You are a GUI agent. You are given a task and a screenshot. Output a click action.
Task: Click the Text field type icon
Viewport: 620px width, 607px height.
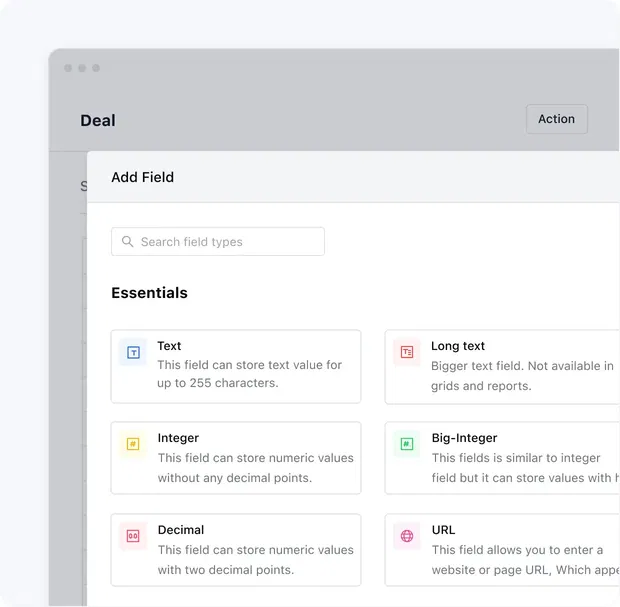click(x=133, y=352)
